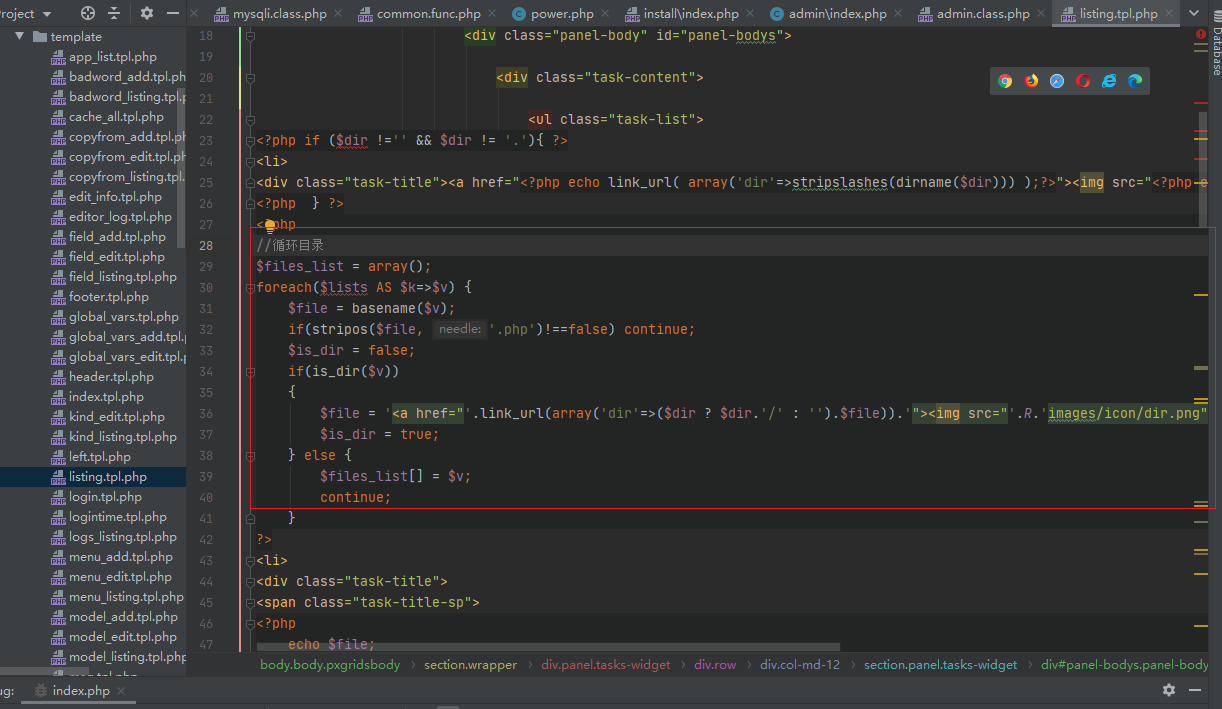
Task: Switch to the admin.class.php tab
Action: [x=982, y=14]
